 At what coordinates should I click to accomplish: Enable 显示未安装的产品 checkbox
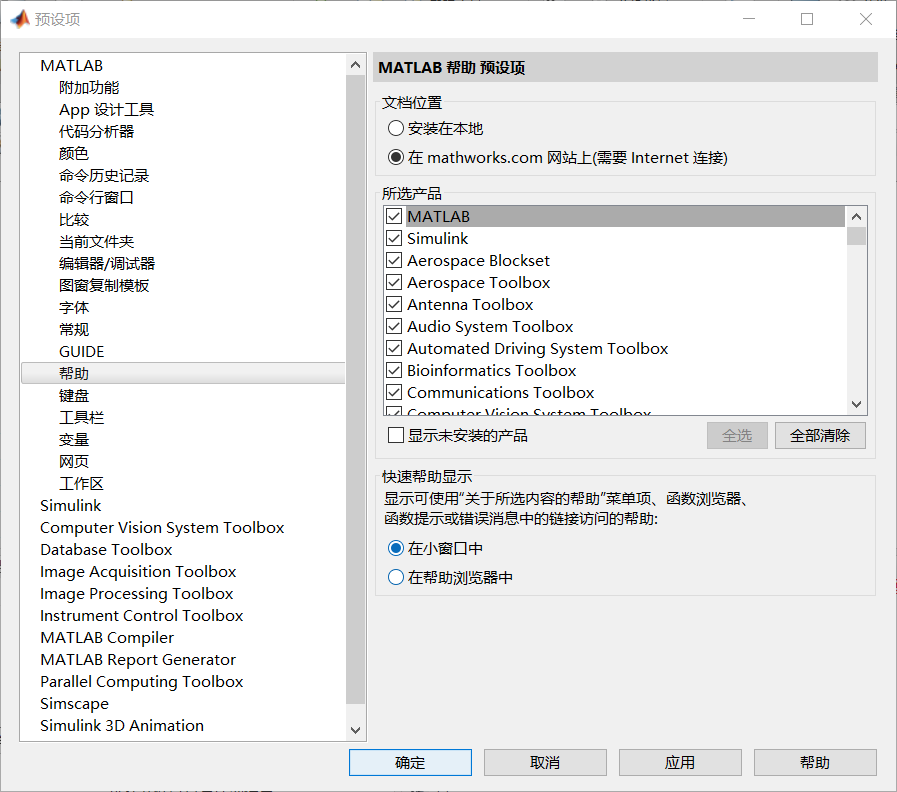[395, 435]
